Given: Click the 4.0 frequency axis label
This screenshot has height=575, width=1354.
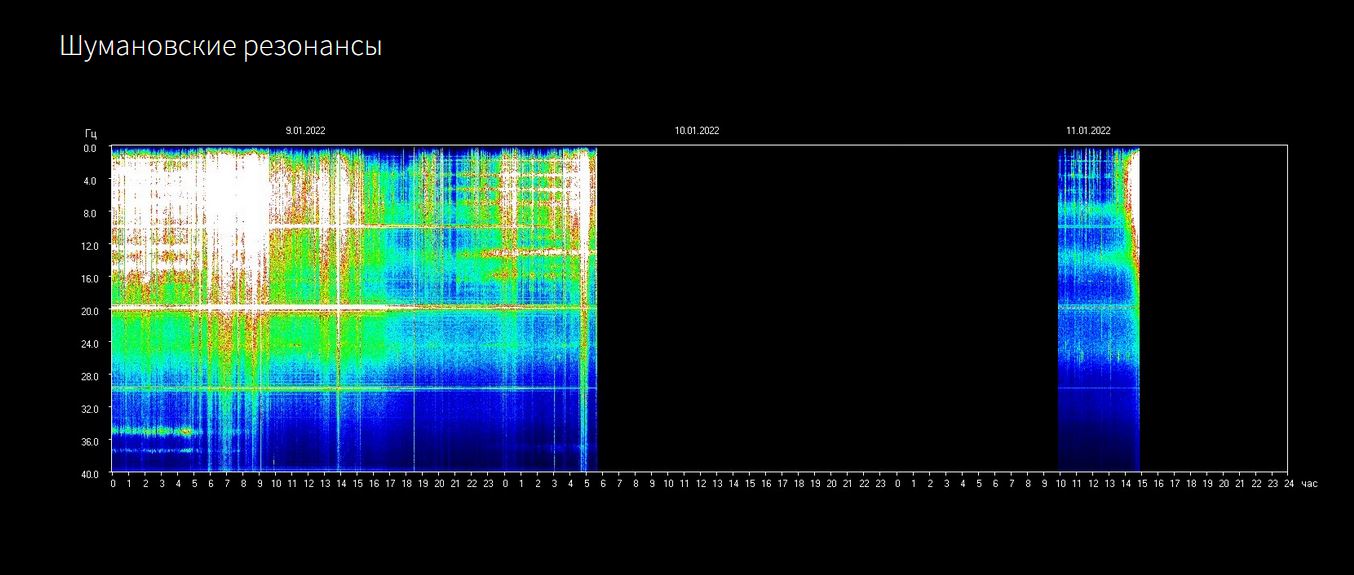Looking at the screenshot, I should 90,181.
